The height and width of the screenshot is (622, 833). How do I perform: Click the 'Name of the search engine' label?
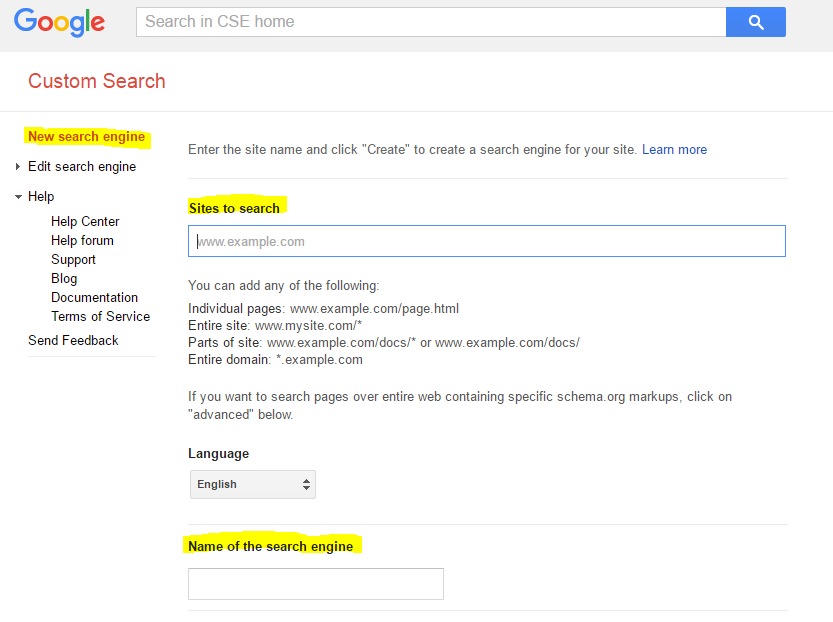(x=270, y=547)
